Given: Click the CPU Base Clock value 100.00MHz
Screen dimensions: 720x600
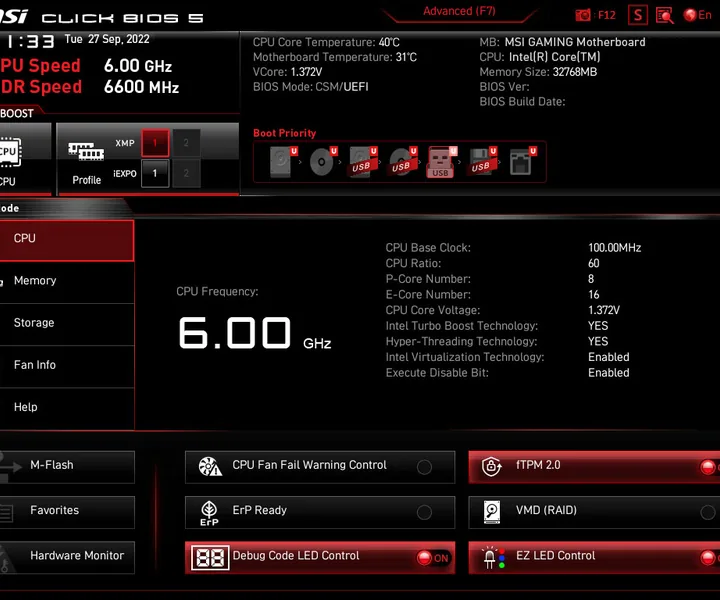Looking at the screenshot, I should 614,248.
